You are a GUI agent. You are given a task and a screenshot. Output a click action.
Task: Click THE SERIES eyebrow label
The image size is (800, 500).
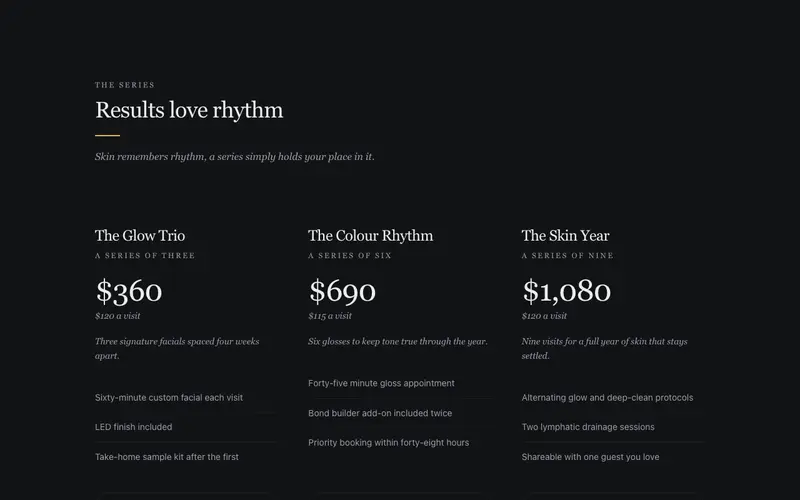pyautogui.click(x=124, y=85)
